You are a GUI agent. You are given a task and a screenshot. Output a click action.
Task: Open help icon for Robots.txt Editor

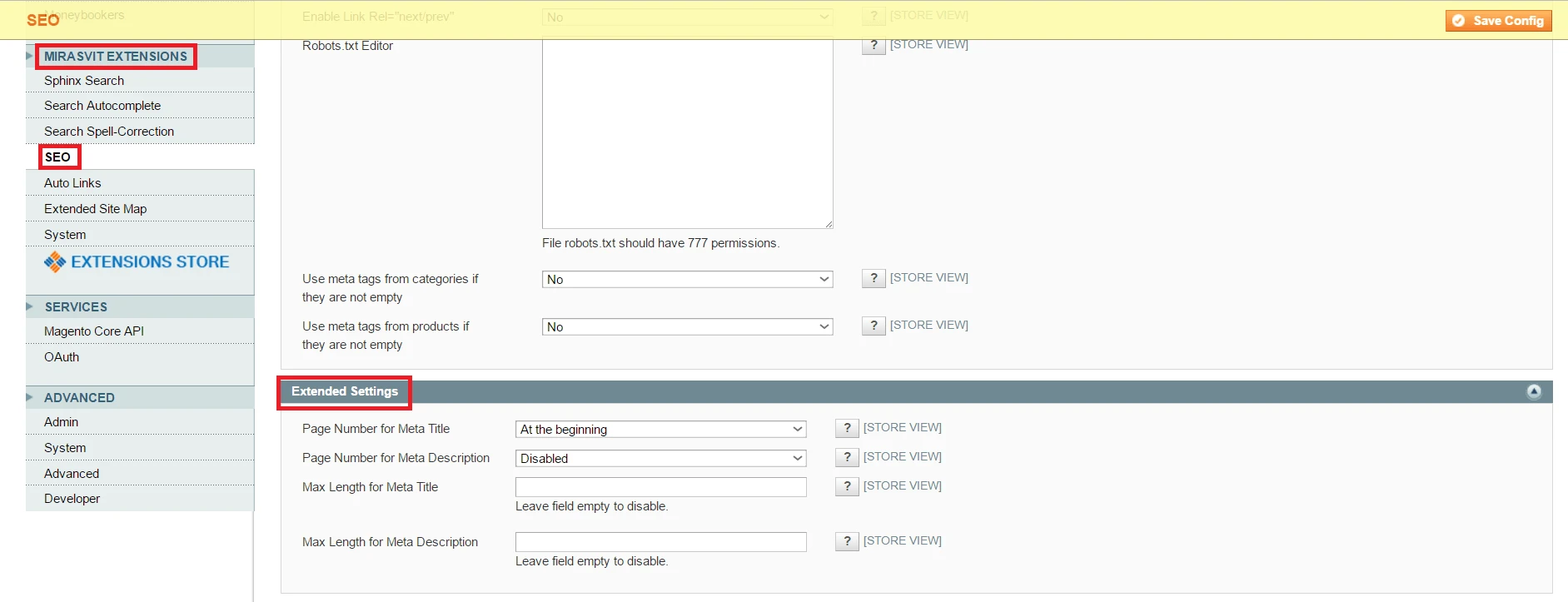pyautogui.click(x=874, y=45)
